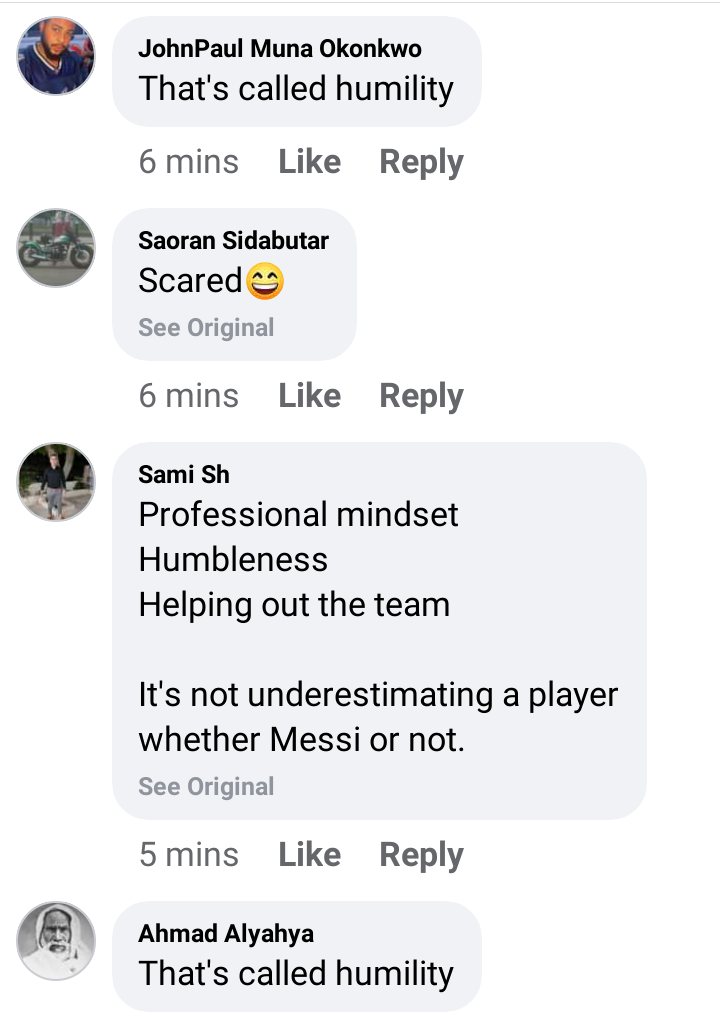Like Saoran Sidabutar's "Scared" comment

point(309,395)
